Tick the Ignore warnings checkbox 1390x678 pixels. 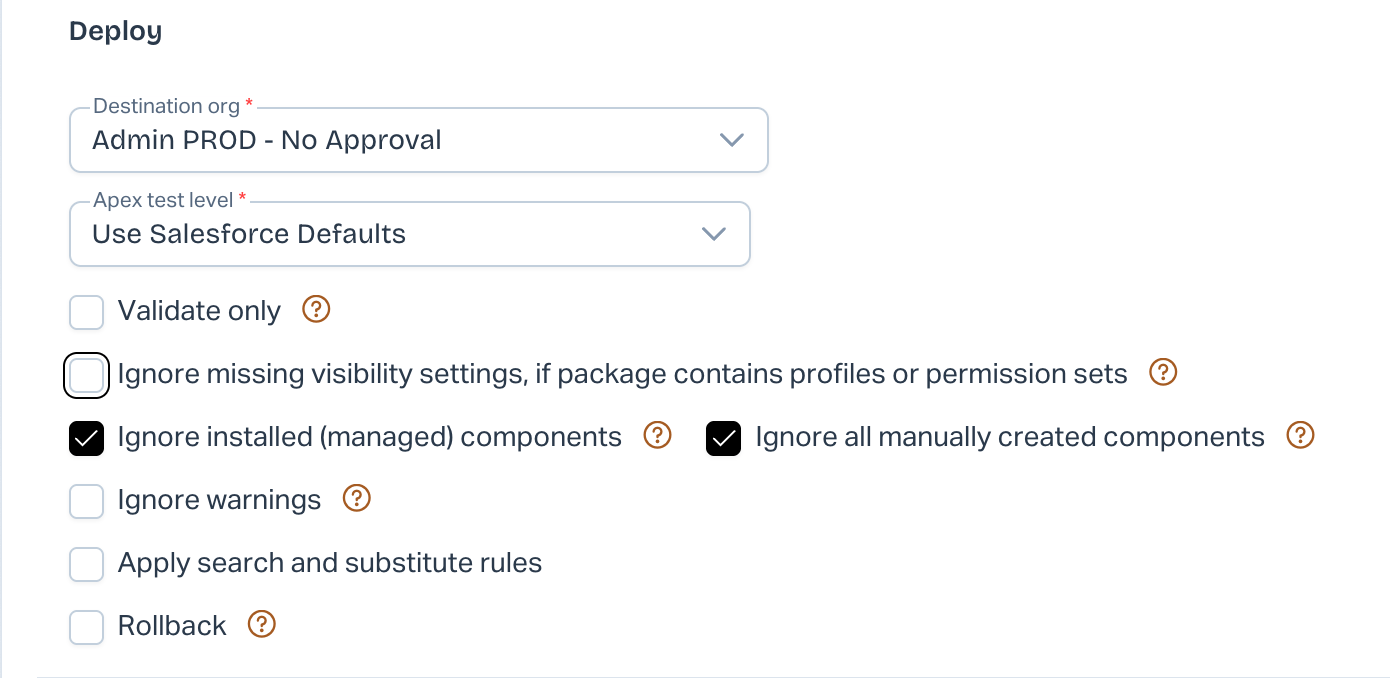point(87,502)
